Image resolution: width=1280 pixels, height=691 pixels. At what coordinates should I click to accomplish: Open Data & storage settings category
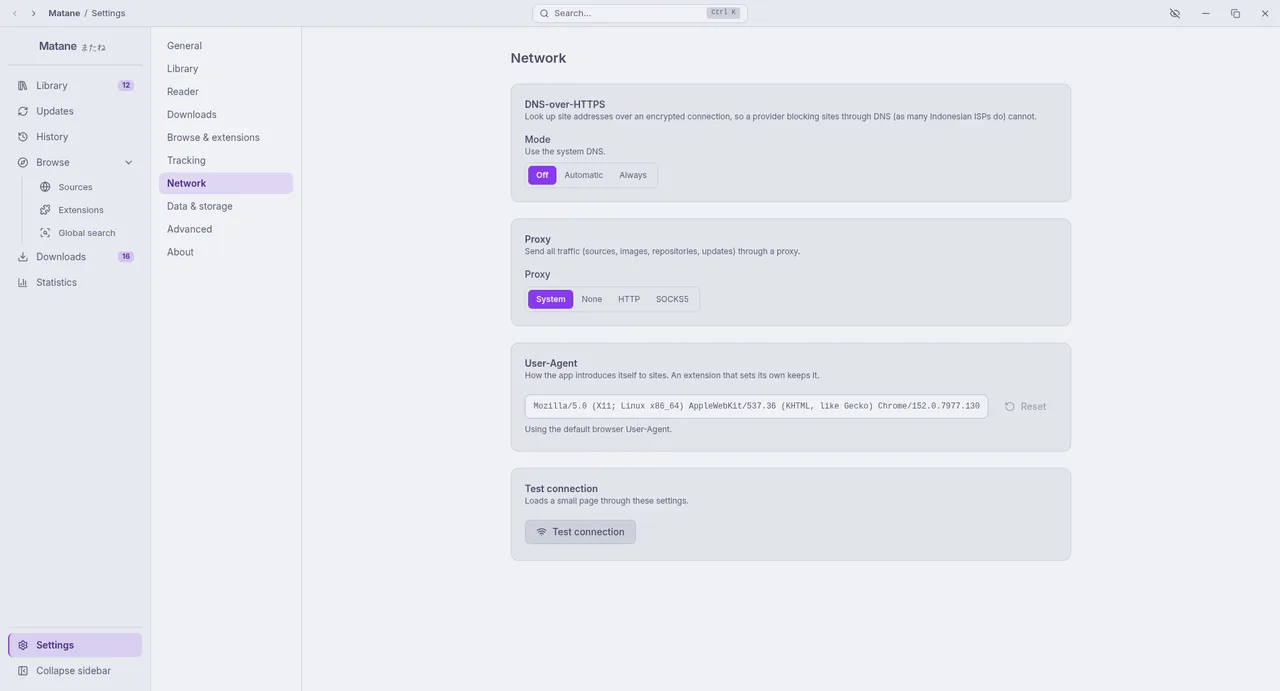click(226, 207)
